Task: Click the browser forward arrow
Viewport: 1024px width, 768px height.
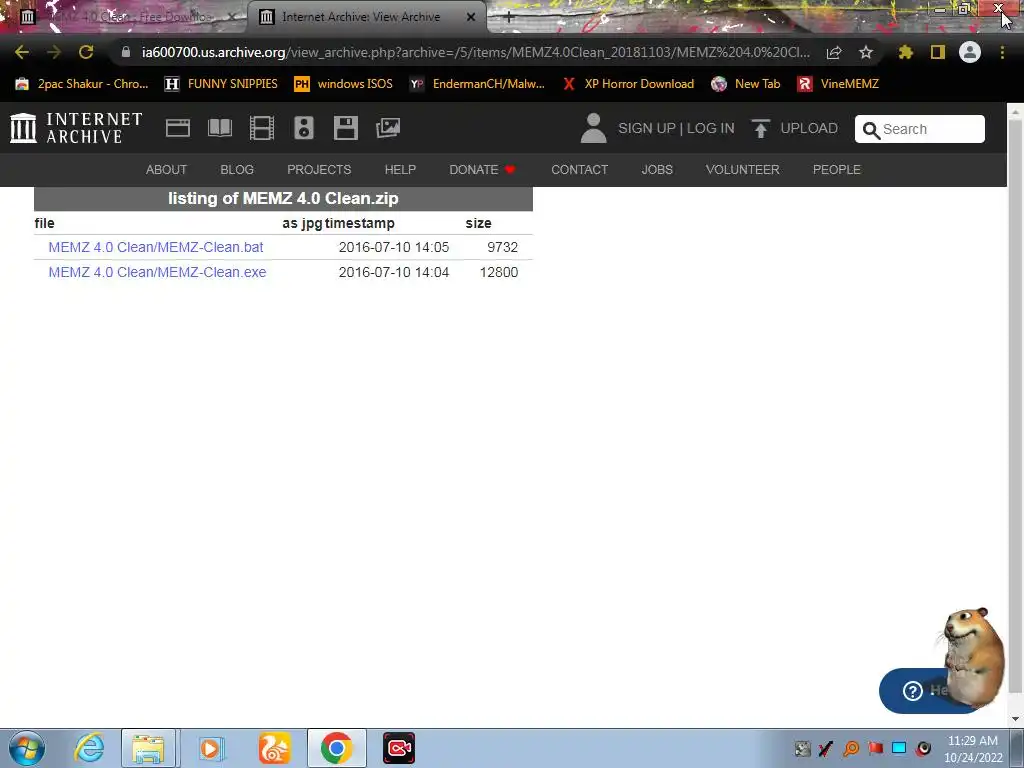Action: click(x=54, y=52)
